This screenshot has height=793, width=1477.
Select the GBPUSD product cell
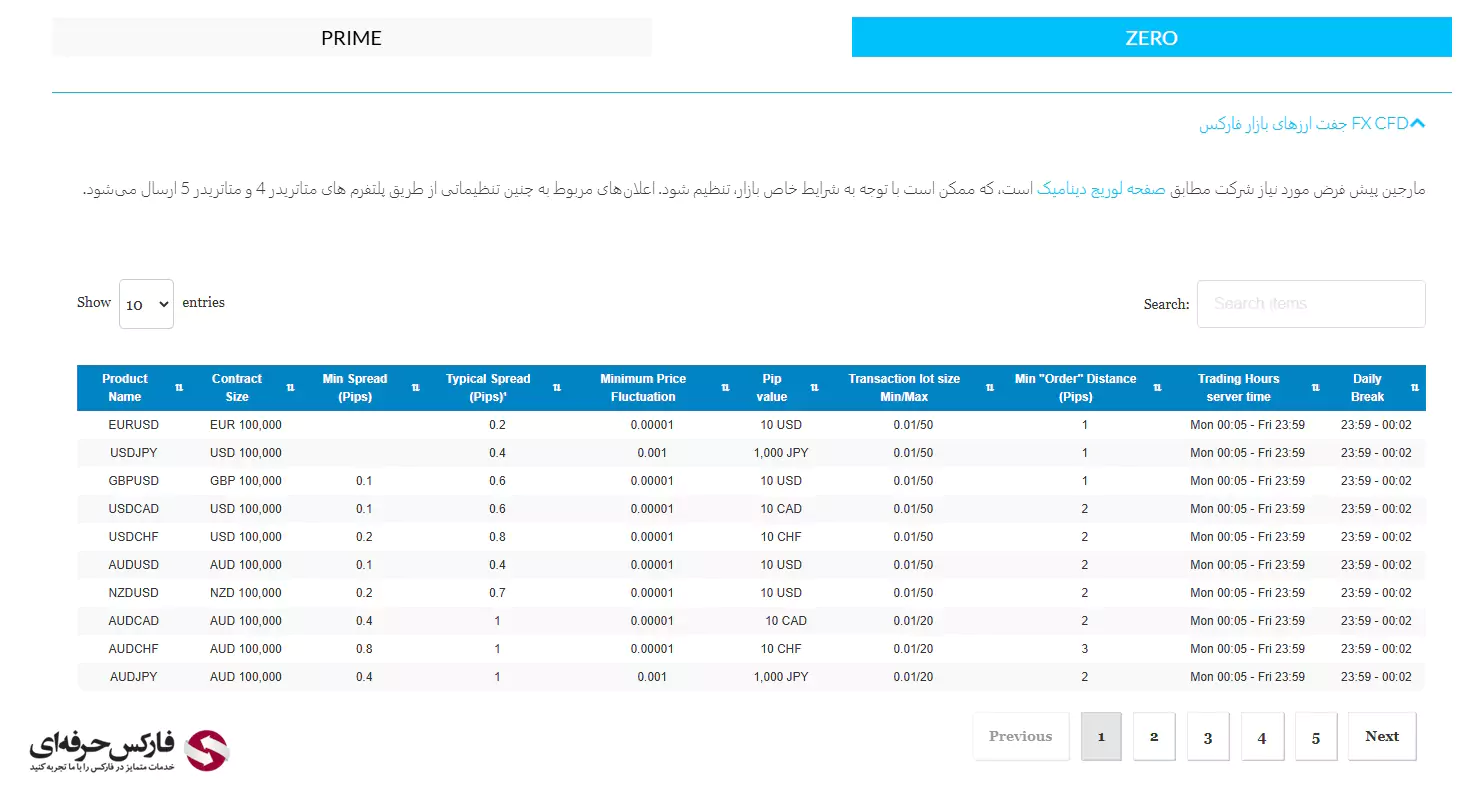click(134, 481)
